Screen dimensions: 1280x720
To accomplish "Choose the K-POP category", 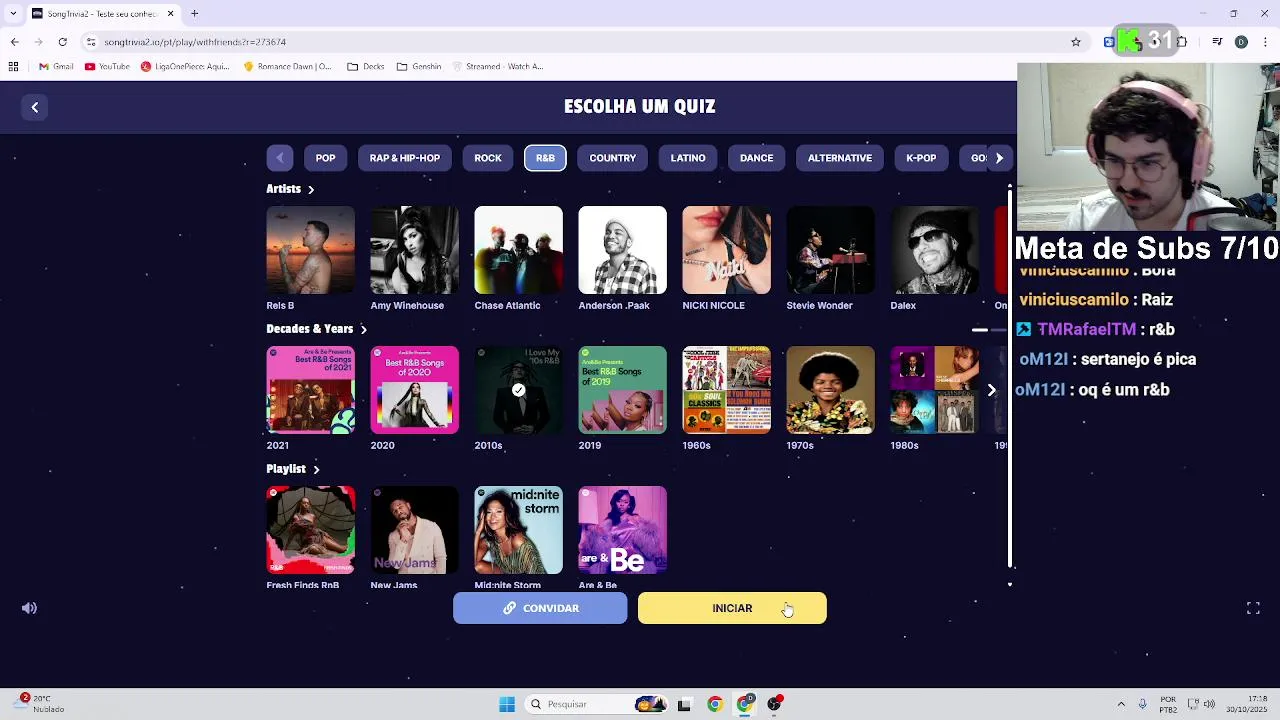I will 921,158.
